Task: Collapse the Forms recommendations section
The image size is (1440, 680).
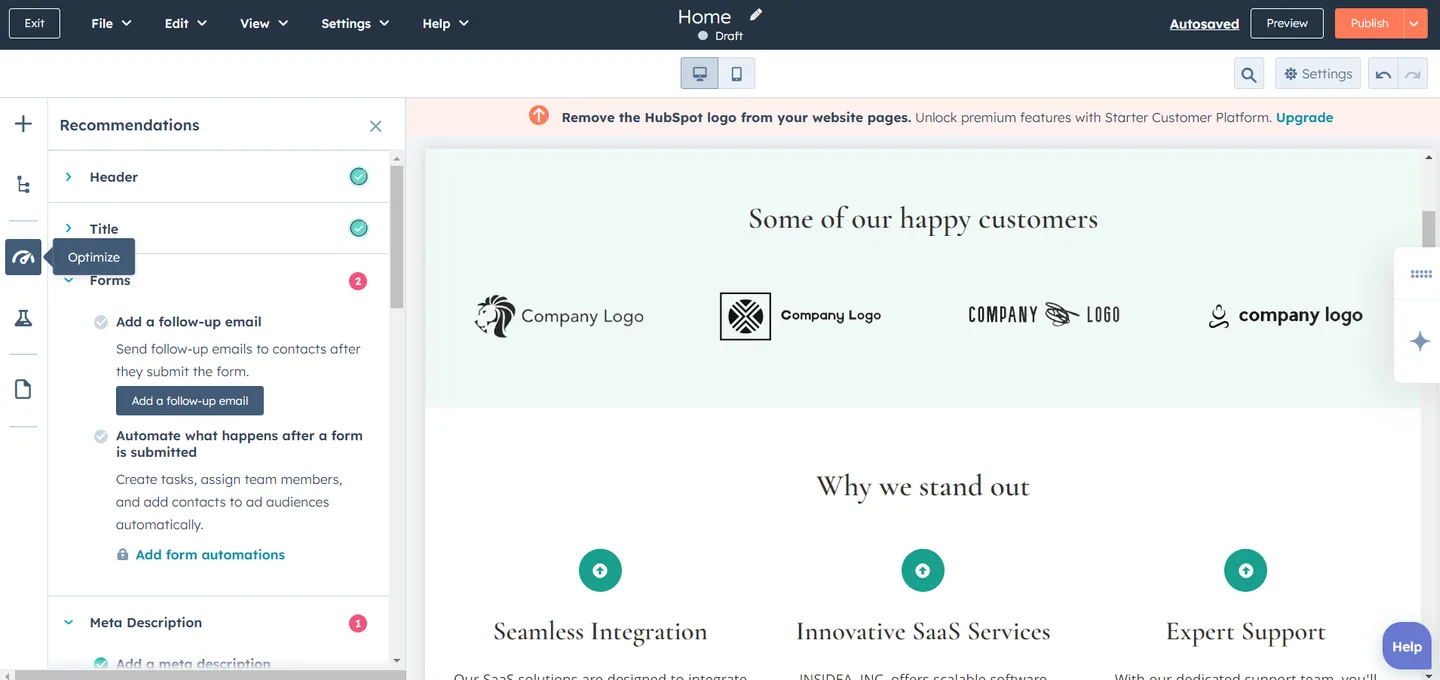Action: click(68, 281)
